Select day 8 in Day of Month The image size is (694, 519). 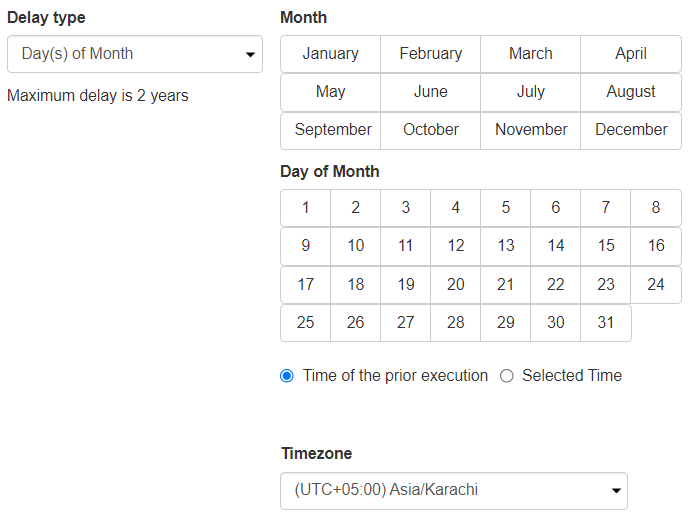pos(656,208)
